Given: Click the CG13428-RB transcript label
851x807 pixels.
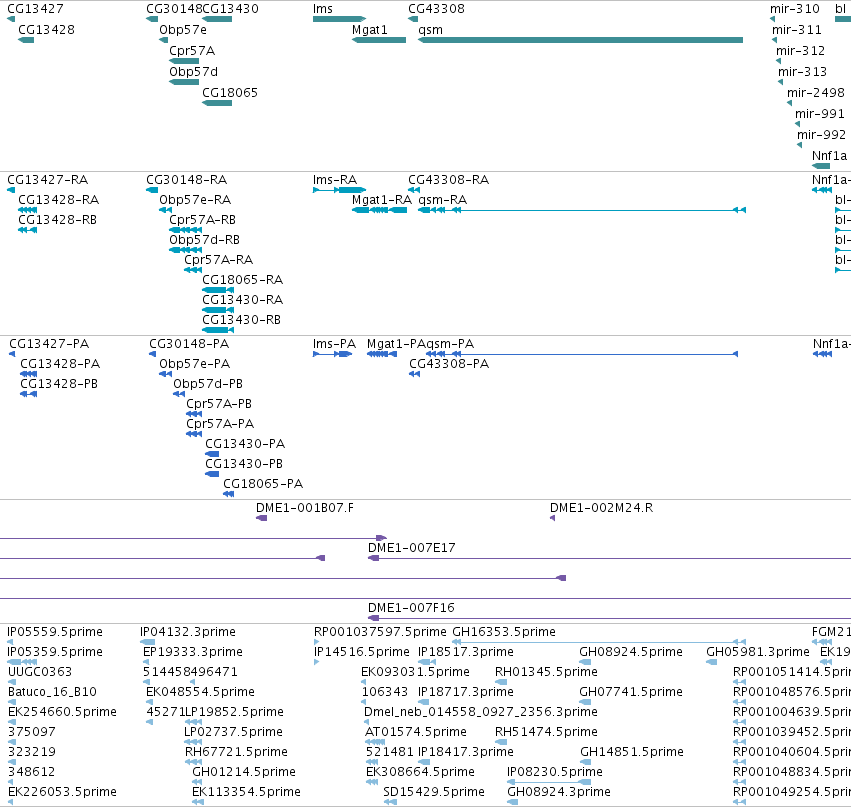Looking at the screenshot, I should pyautogui.click(x=58, y=220).
